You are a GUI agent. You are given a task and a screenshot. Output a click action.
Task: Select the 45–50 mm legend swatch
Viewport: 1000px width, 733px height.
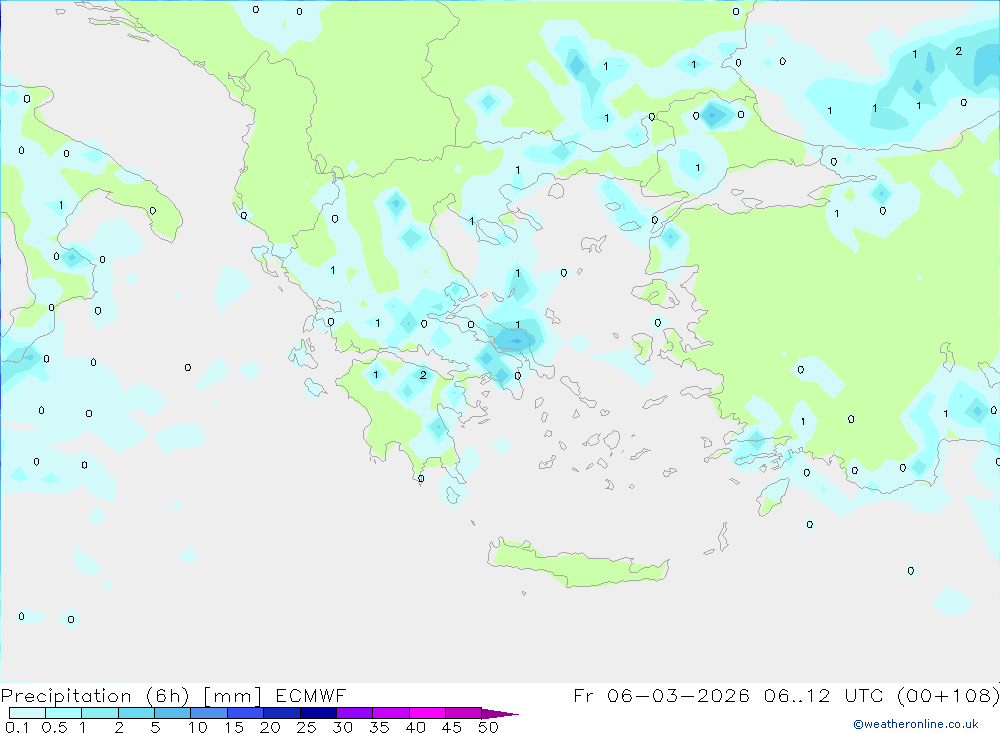[x=464, y=713]
